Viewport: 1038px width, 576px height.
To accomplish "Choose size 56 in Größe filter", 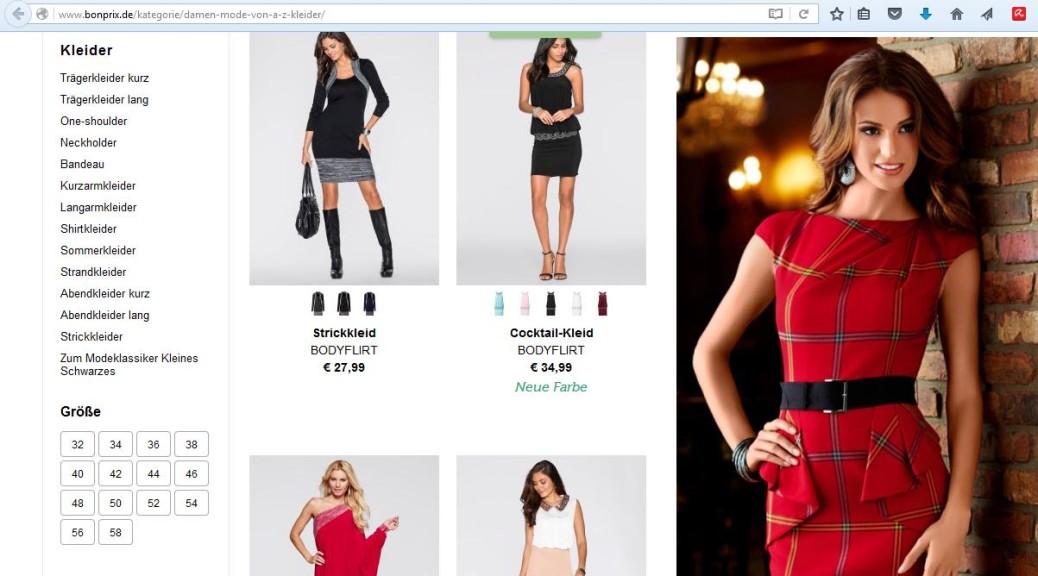I will [77, 532].
